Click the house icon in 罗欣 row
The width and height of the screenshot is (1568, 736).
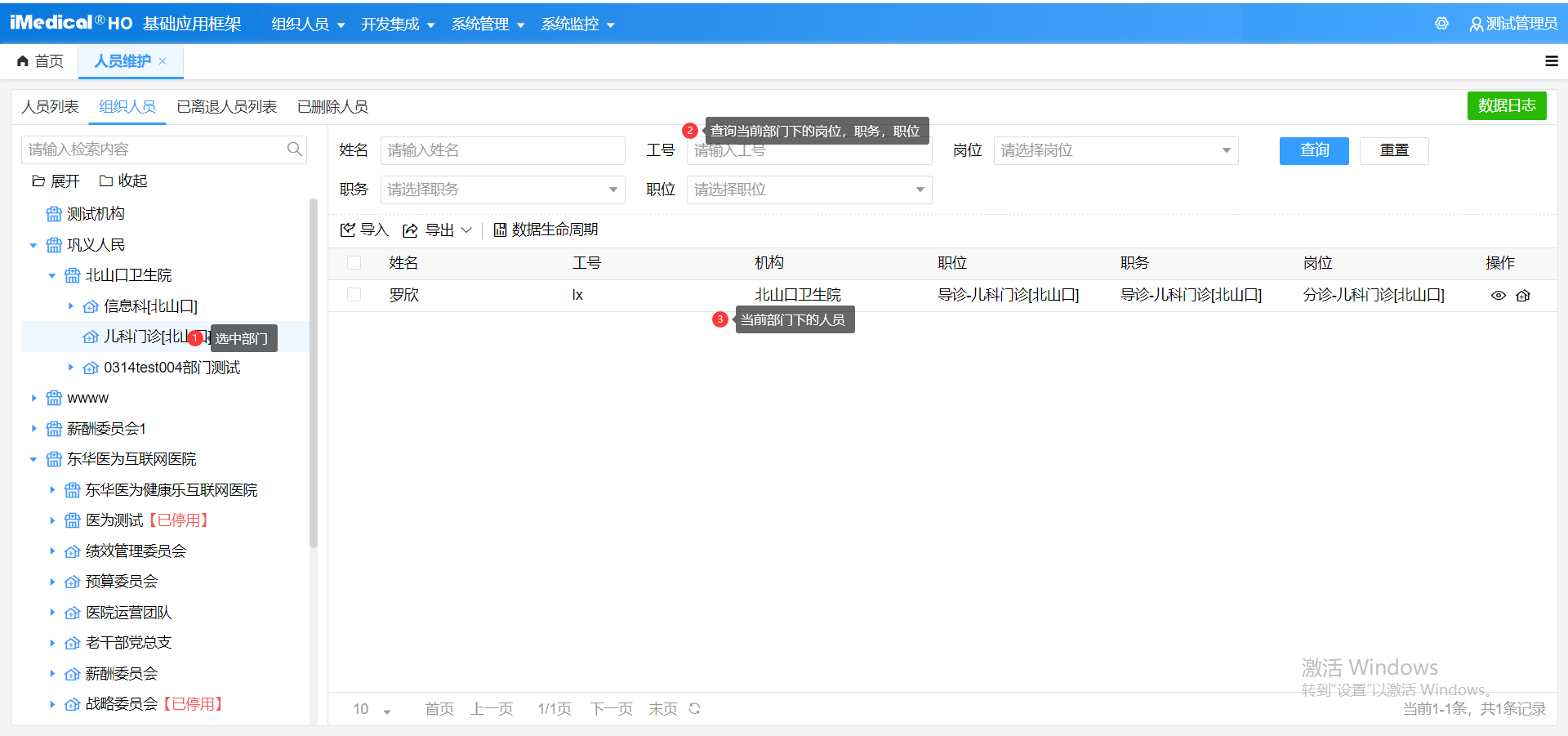click(1523, 296)
